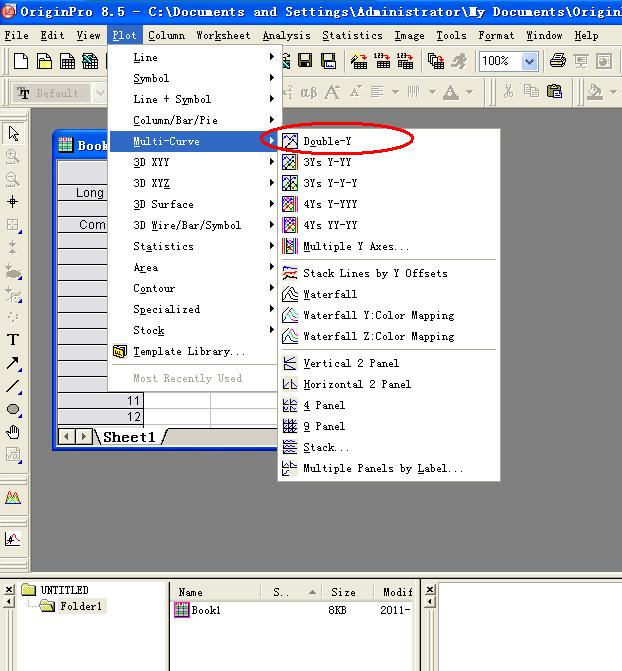This screenshot has width=622, height=671.
Task: Click the Font Color A icon
Action: pos(451,92)
